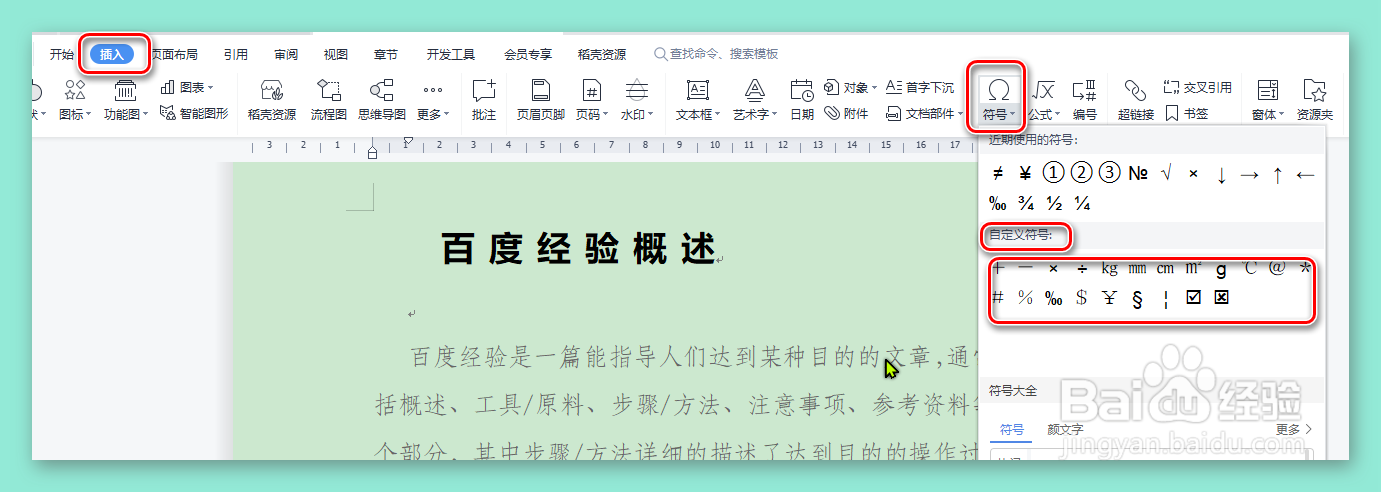Viewport: 1381px width, 492px height.
Task: Insert the ≠ recent symbol
Action: pos(997,173)
